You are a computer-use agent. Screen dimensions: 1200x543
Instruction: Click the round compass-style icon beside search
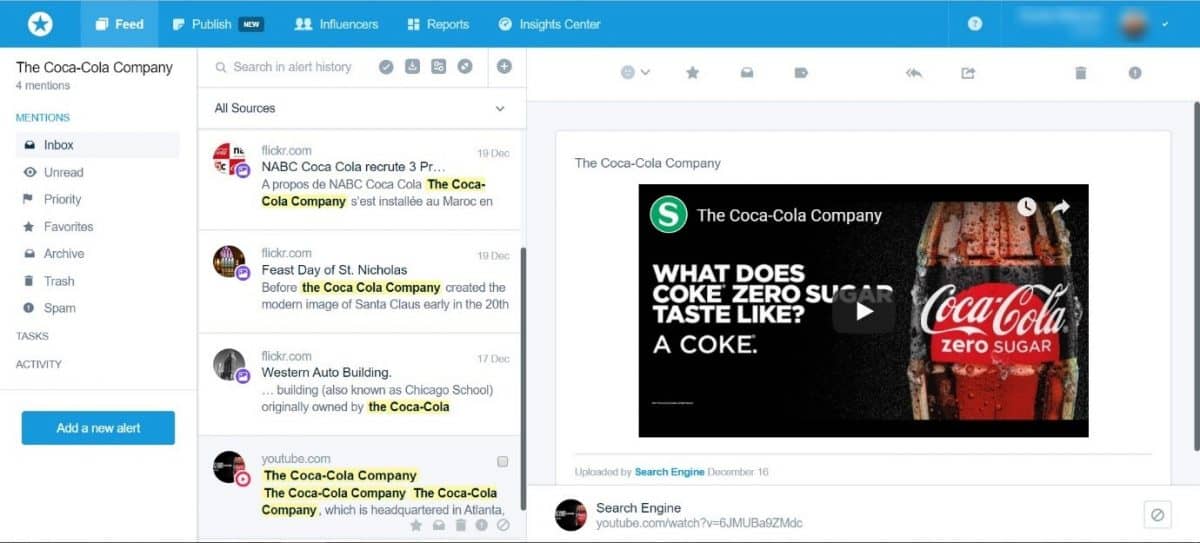(x=465, y=67)
